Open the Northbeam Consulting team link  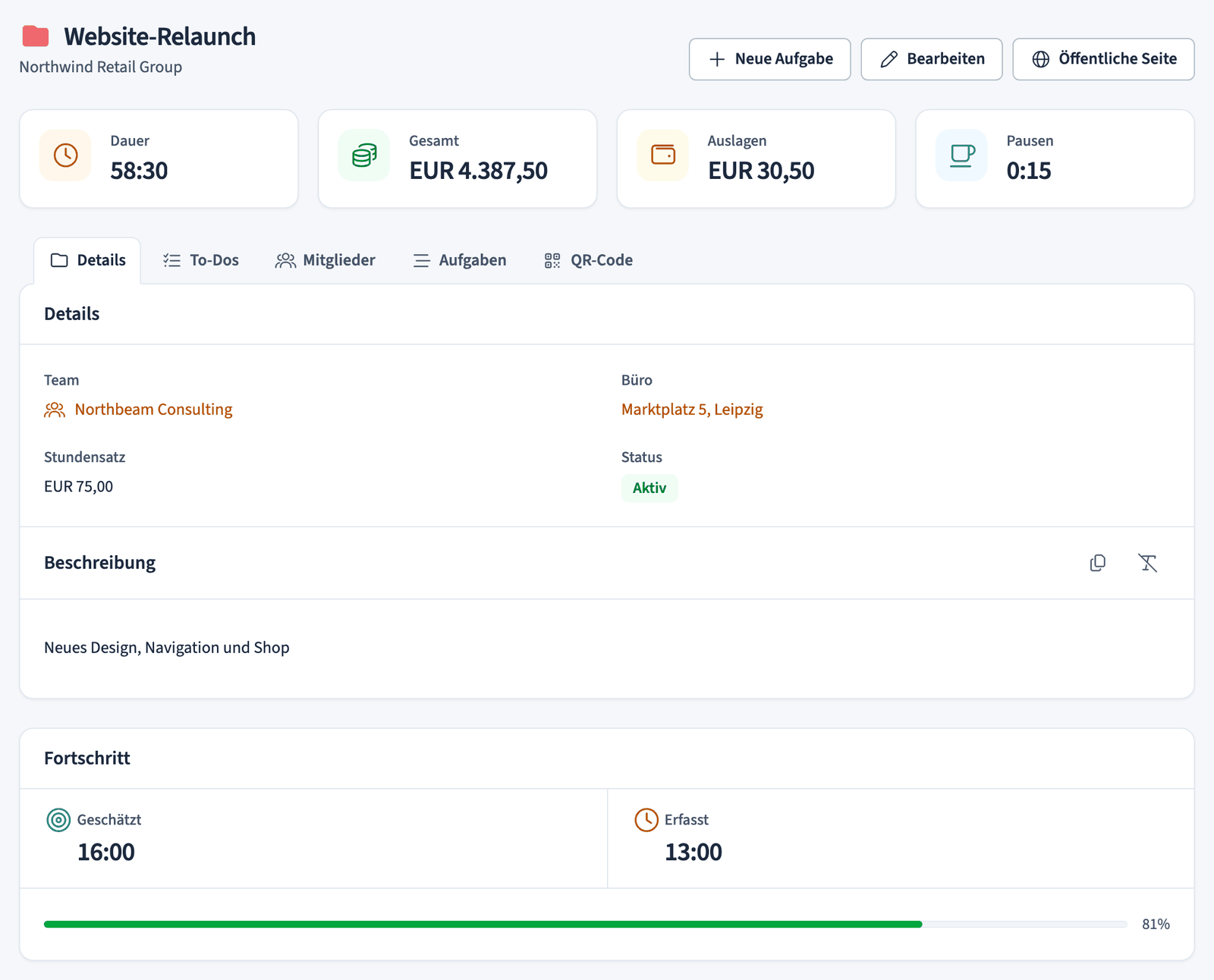pos(153,410)
